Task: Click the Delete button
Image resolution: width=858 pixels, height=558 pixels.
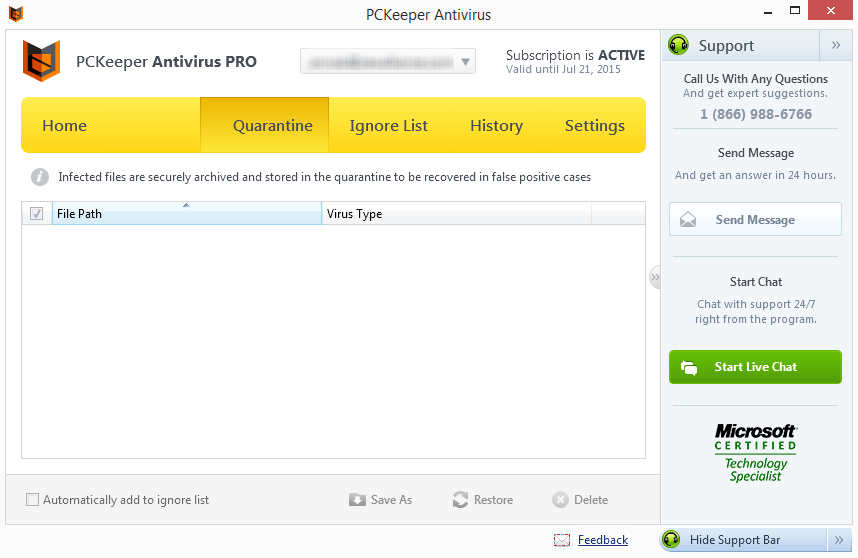Action: coord(580,499)
